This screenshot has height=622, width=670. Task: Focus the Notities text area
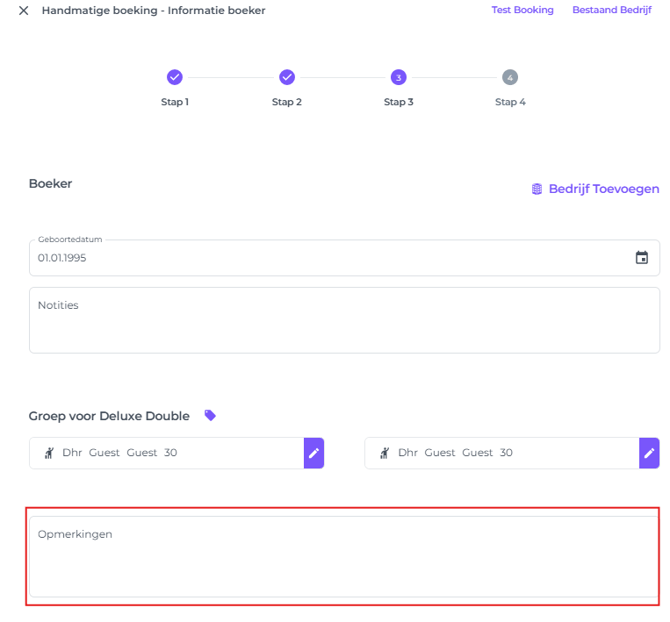click(x=344, y=320)
